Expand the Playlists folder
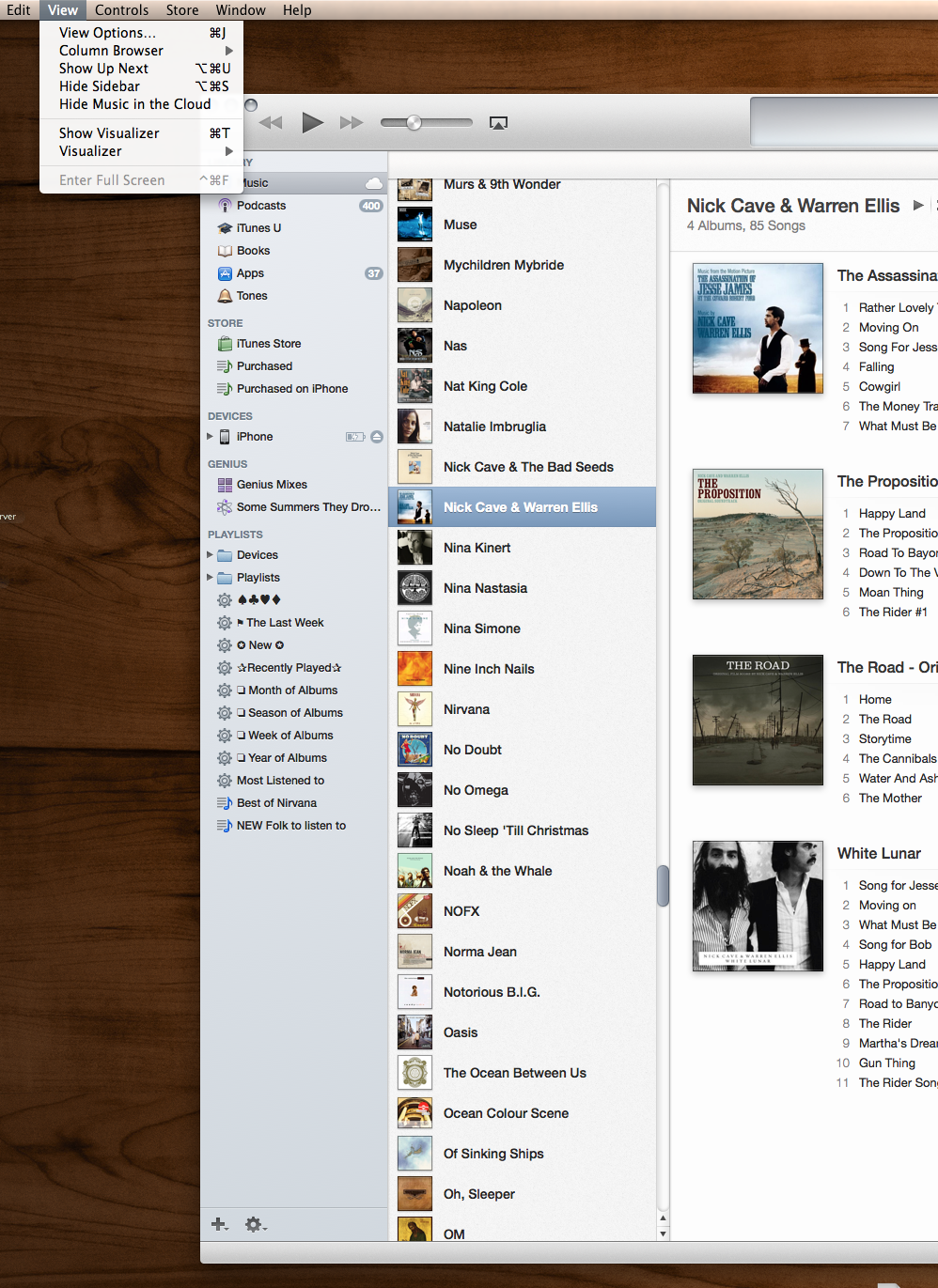The width and height of the screenshot is (938, 1288). [x=211, y=577]
